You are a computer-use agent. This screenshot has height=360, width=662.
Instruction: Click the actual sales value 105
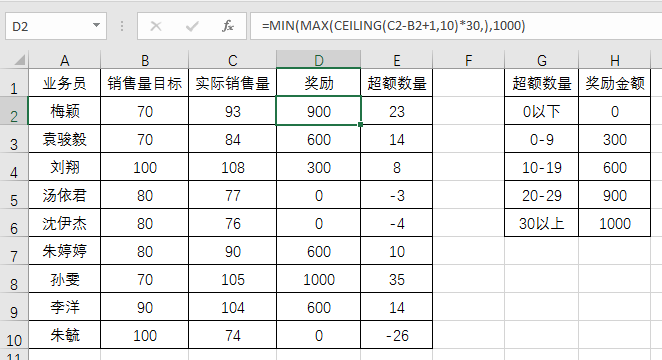(x=233, y=279)
